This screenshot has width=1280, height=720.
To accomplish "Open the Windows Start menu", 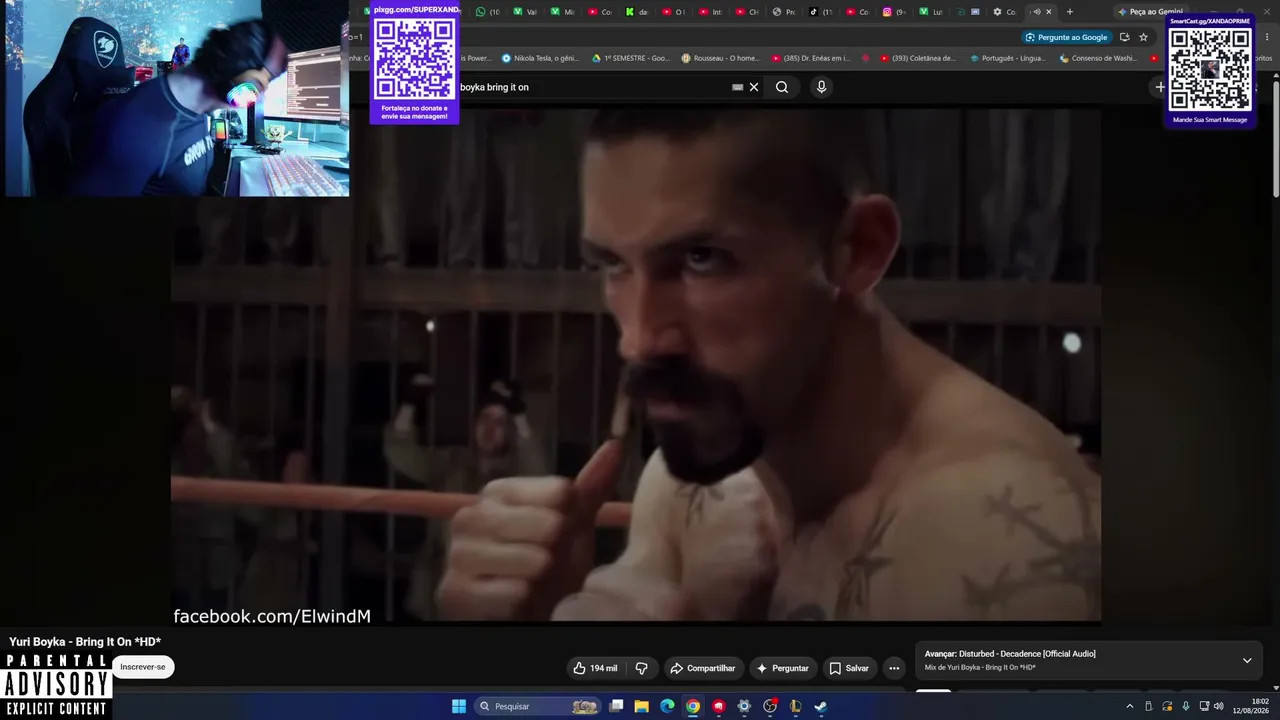I will [459, 706].
